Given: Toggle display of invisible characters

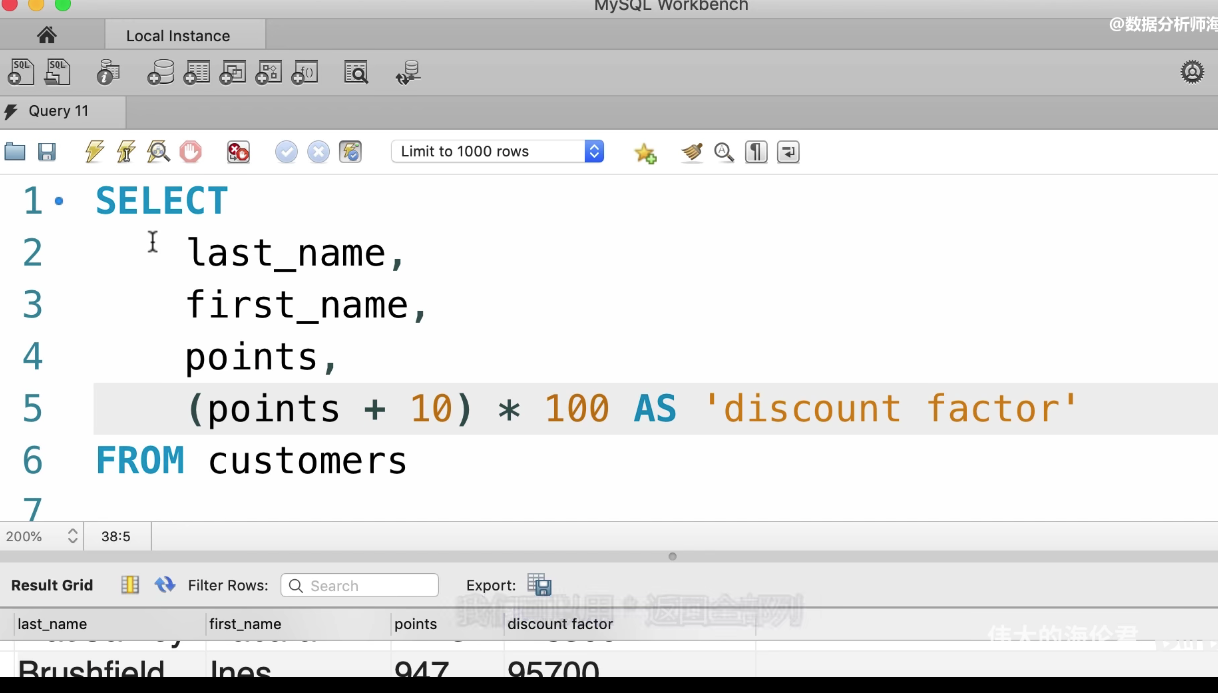Looking at the screenshot, I should coord(756,152).
